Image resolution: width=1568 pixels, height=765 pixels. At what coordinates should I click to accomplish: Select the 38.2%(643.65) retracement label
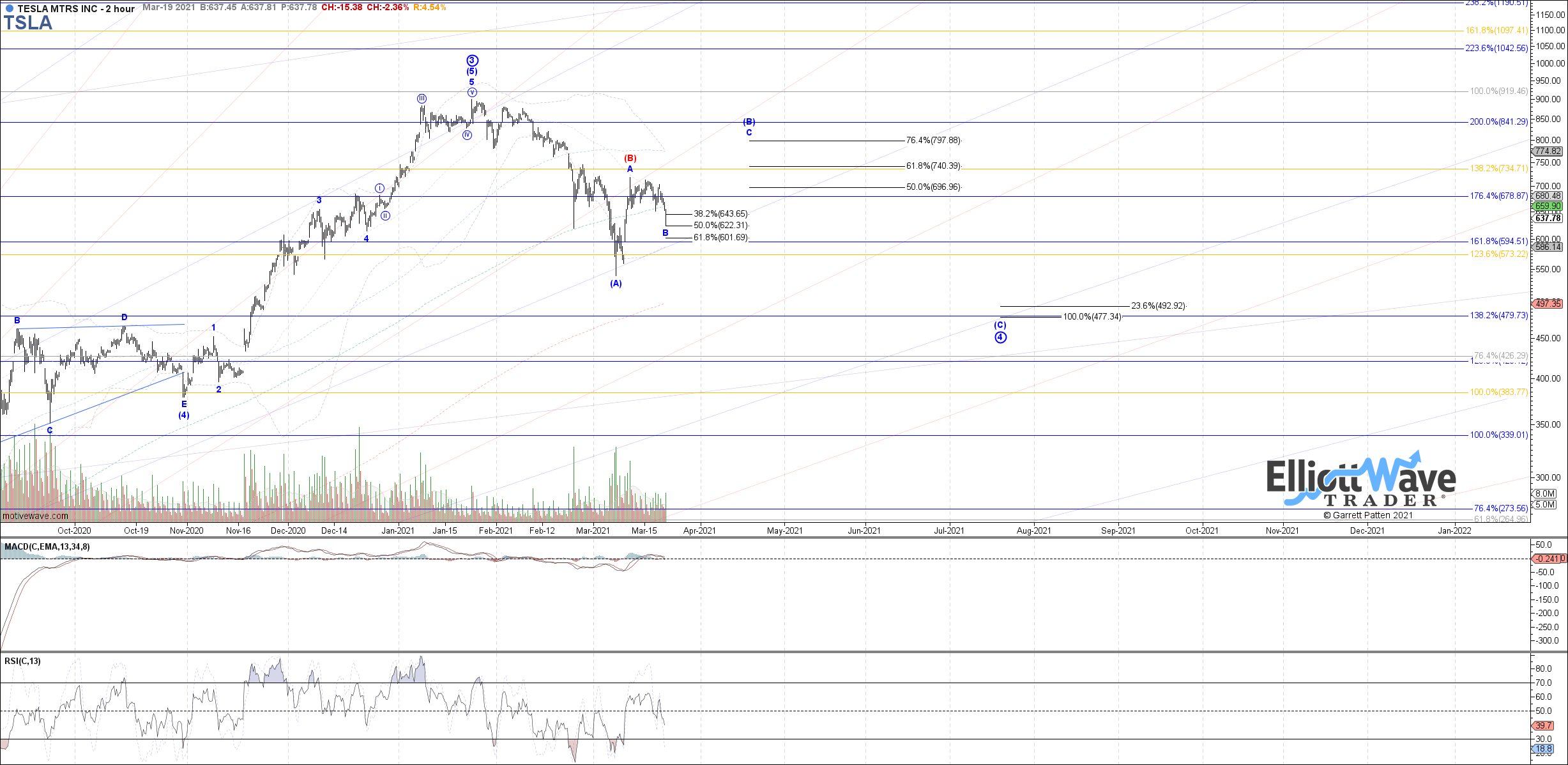[x=720, y=213]
